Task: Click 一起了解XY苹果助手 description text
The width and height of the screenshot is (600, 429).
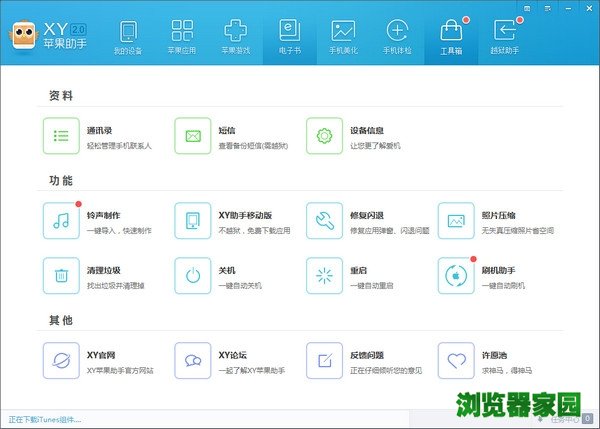Action: 251,370
